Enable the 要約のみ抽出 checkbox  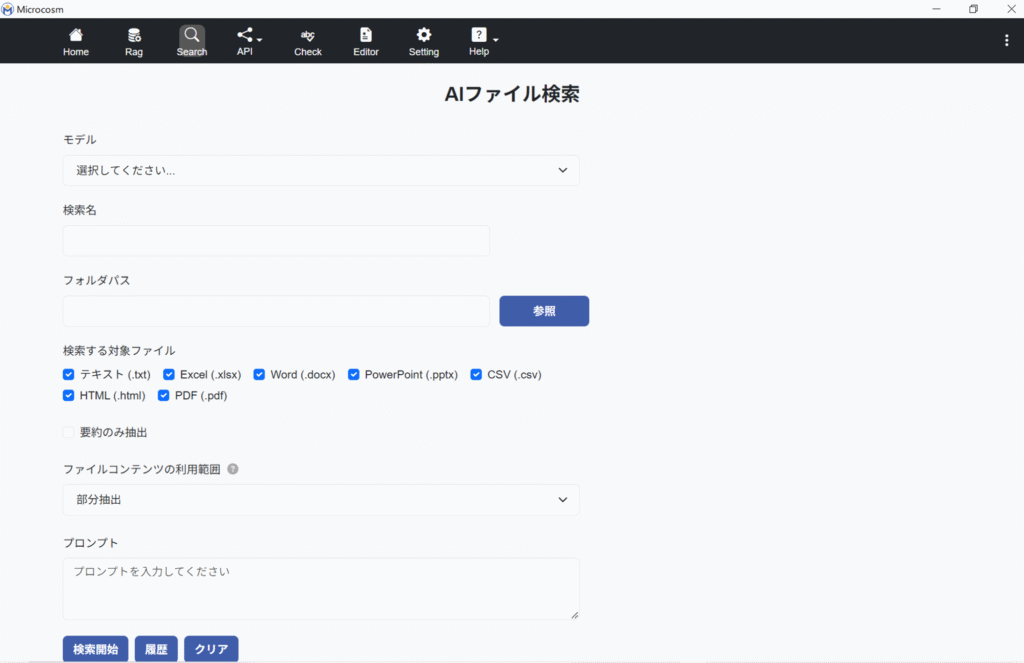[69, 433]
